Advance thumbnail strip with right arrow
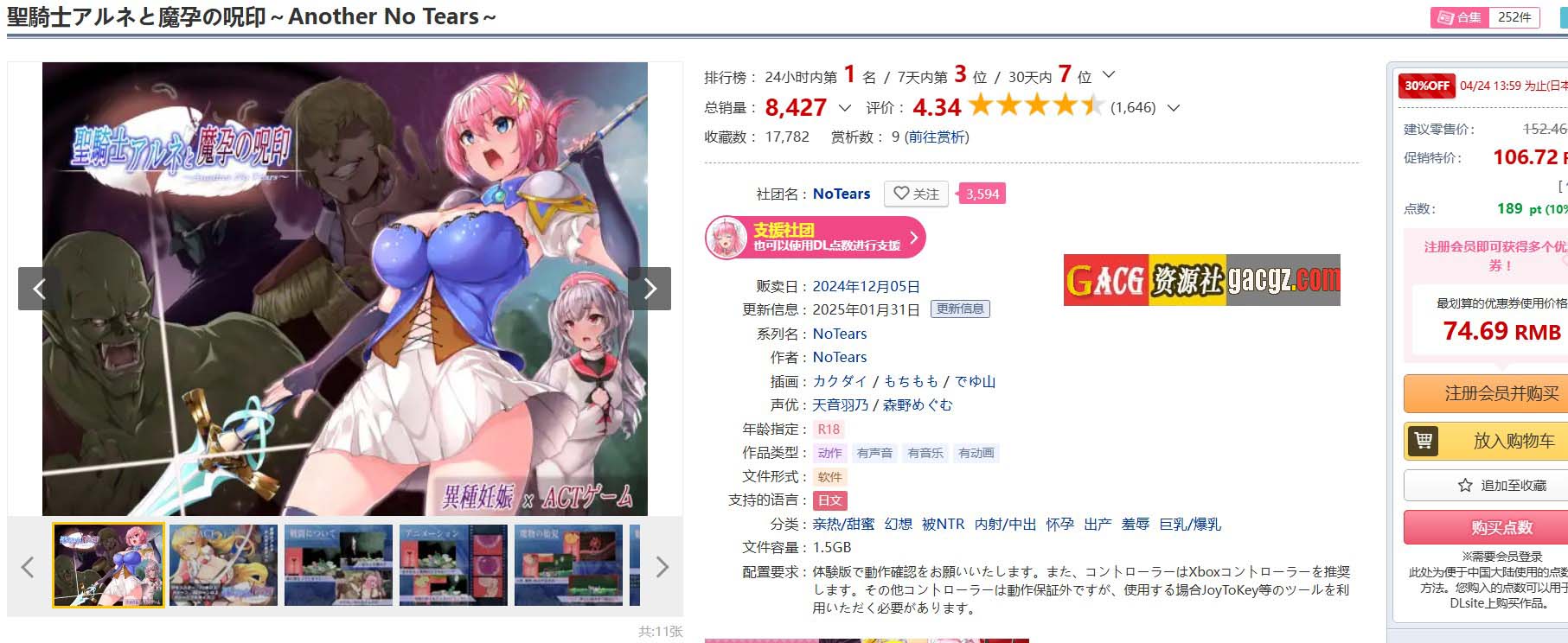 [x=662, y=567]
